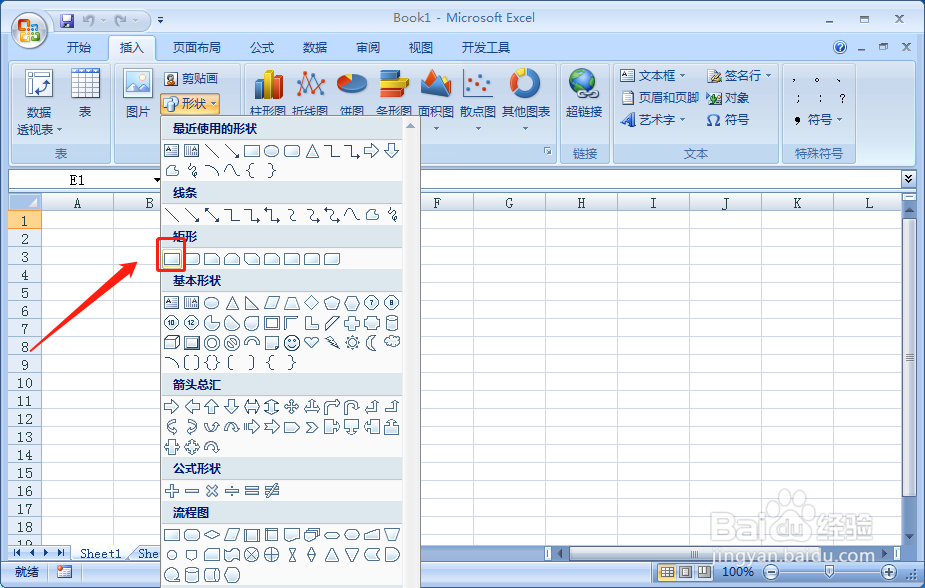925x588 pixels.
Task: Adjust the zoom slider handle
Action: click(829, 571)
